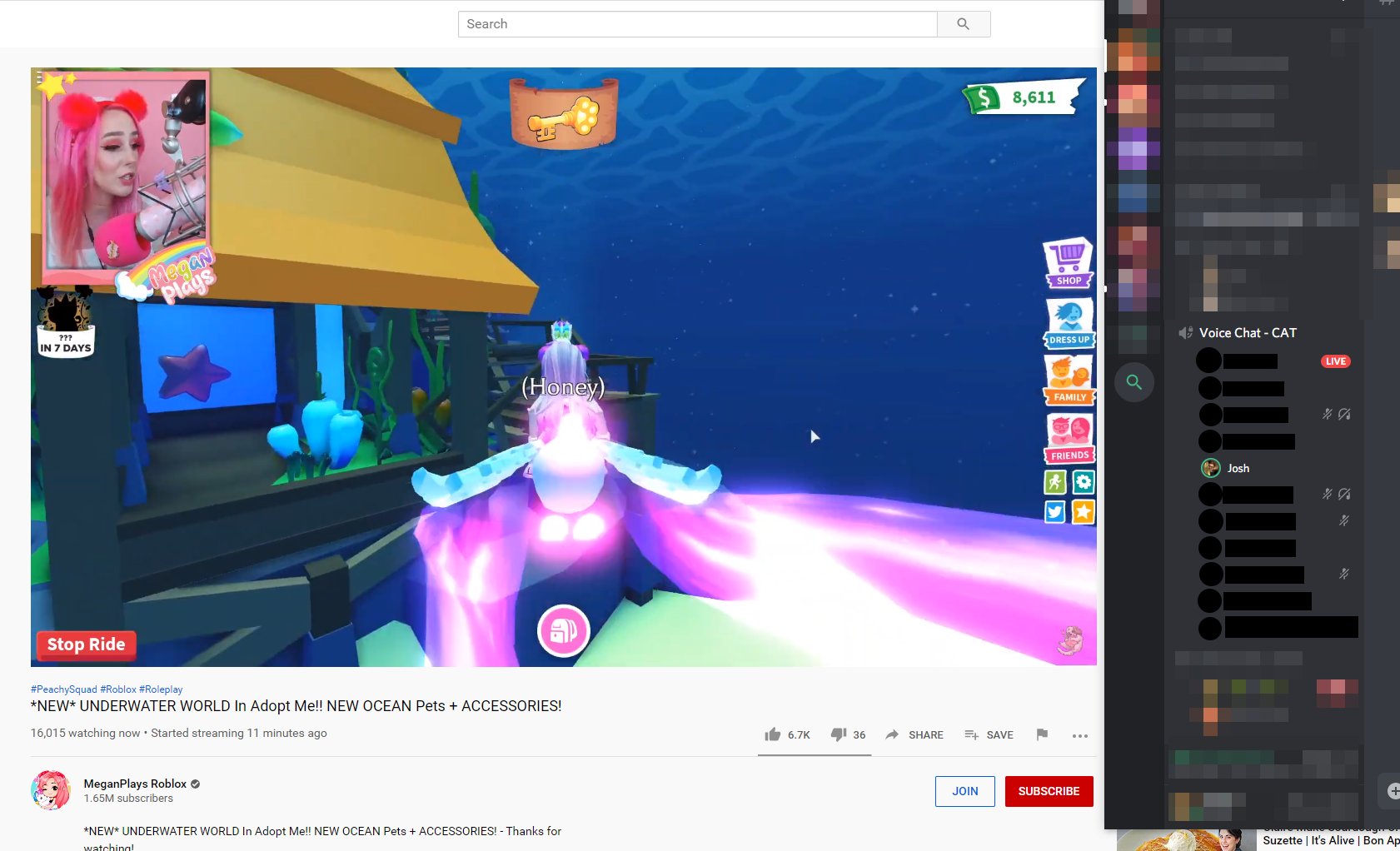Click the '1.65M subscribers' text
Viewport: 1400px width, 851px height.
tap(128, 799)
